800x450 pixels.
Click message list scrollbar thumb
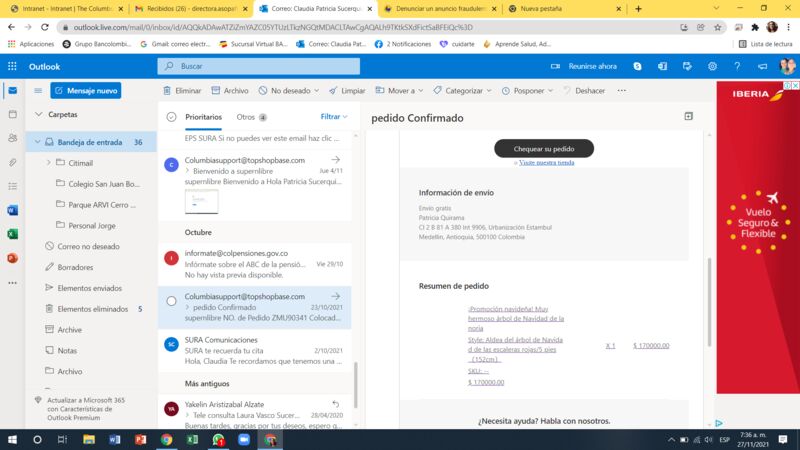click(356, 385)
